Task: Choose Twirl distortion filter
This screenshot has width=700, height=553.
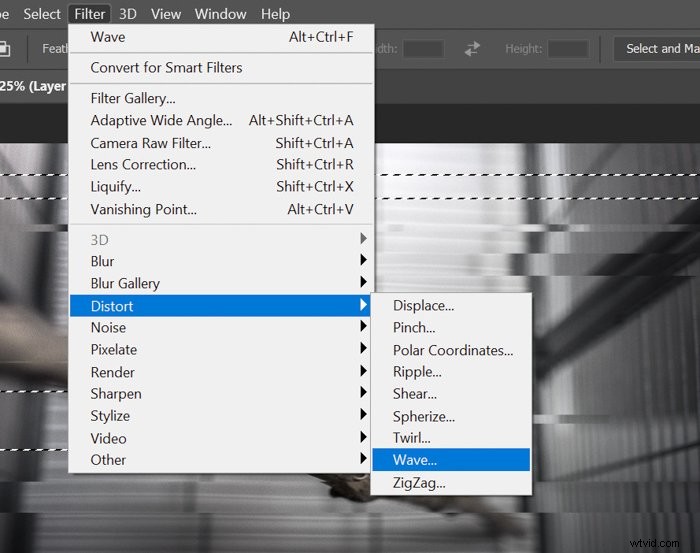Action: [451, 438]
